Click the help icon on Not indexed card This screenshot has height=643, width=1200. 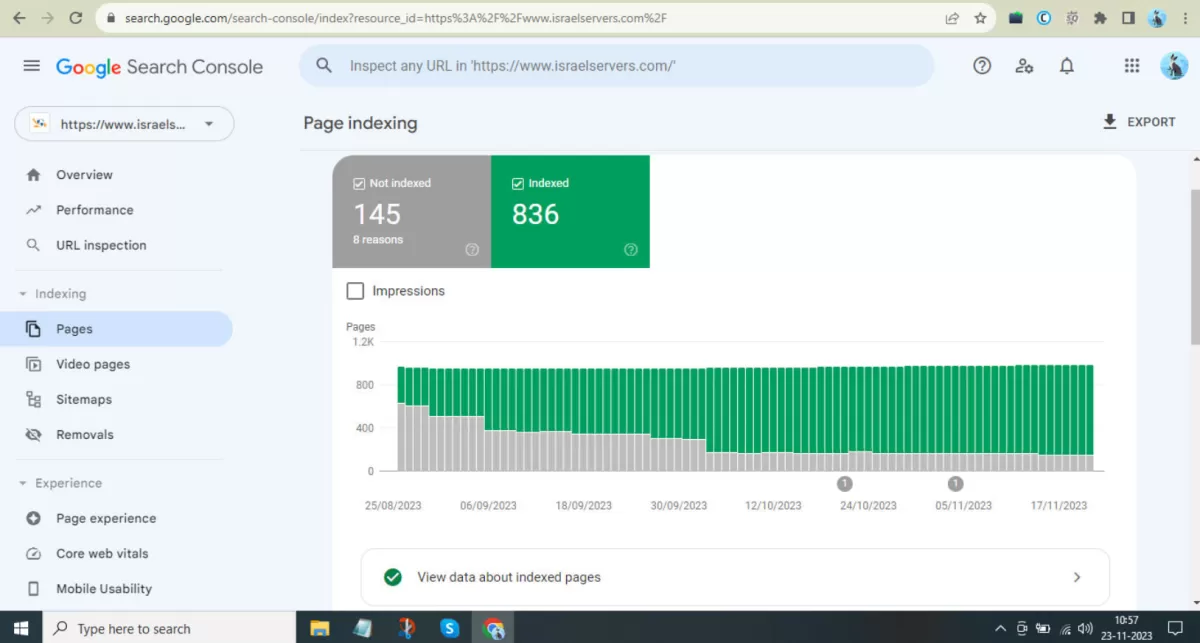472,250
